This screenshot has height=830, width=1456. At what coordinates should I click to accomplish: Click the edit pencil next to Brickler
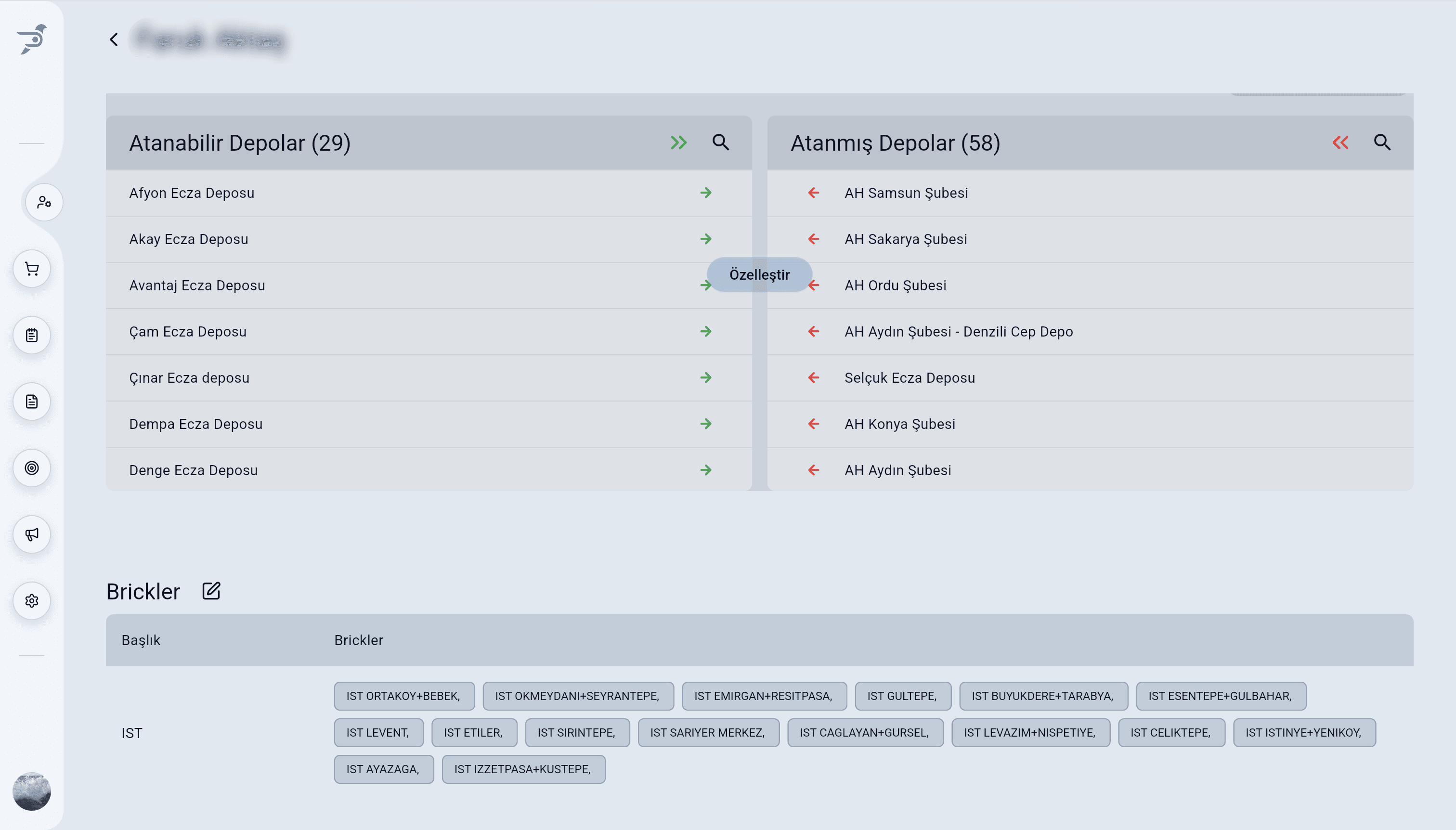tap(211, 591)
